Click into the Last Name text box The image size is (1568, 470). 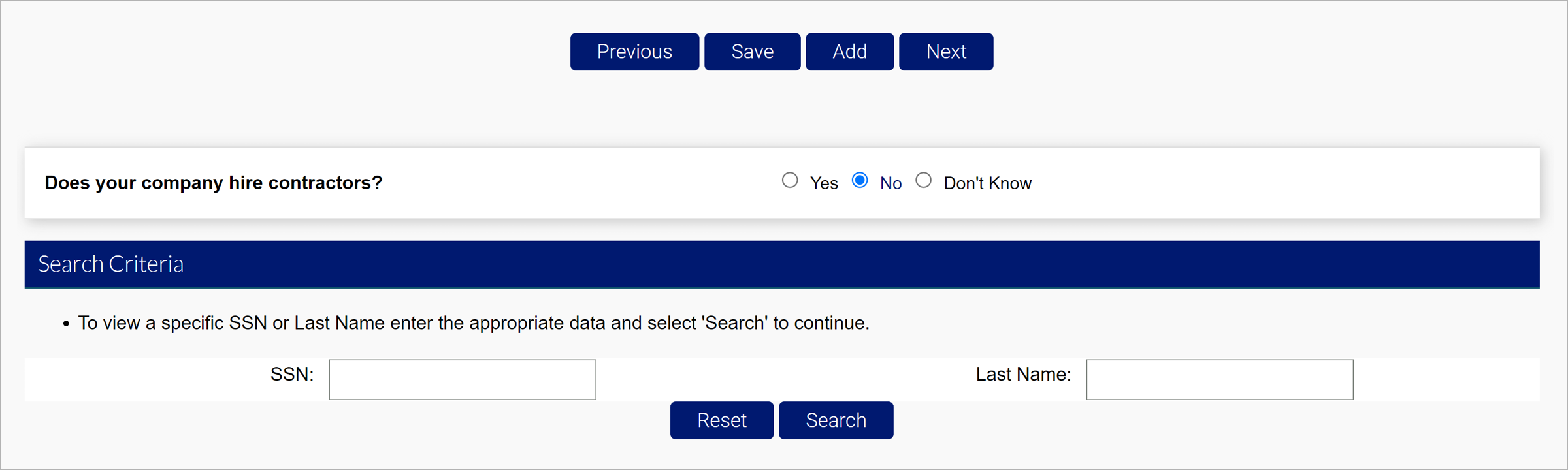[1219, 379]
